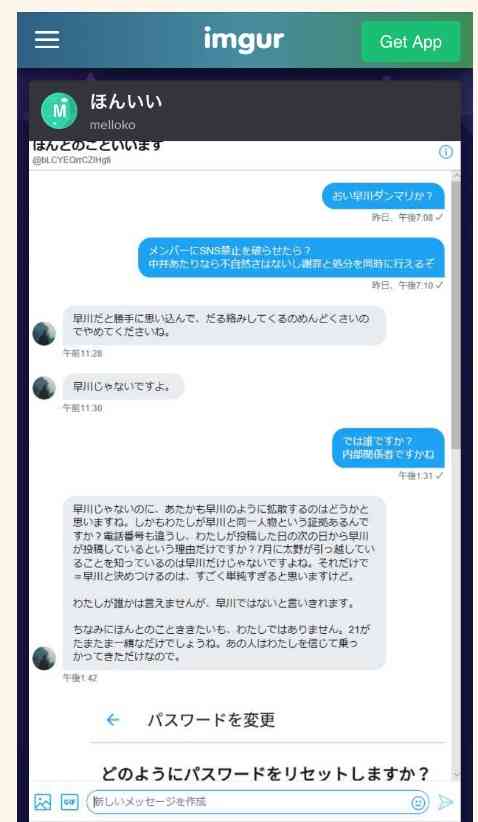Click the avatar beside the long grey message
Screen dimensions: 478x822
[x=44, y=658]
